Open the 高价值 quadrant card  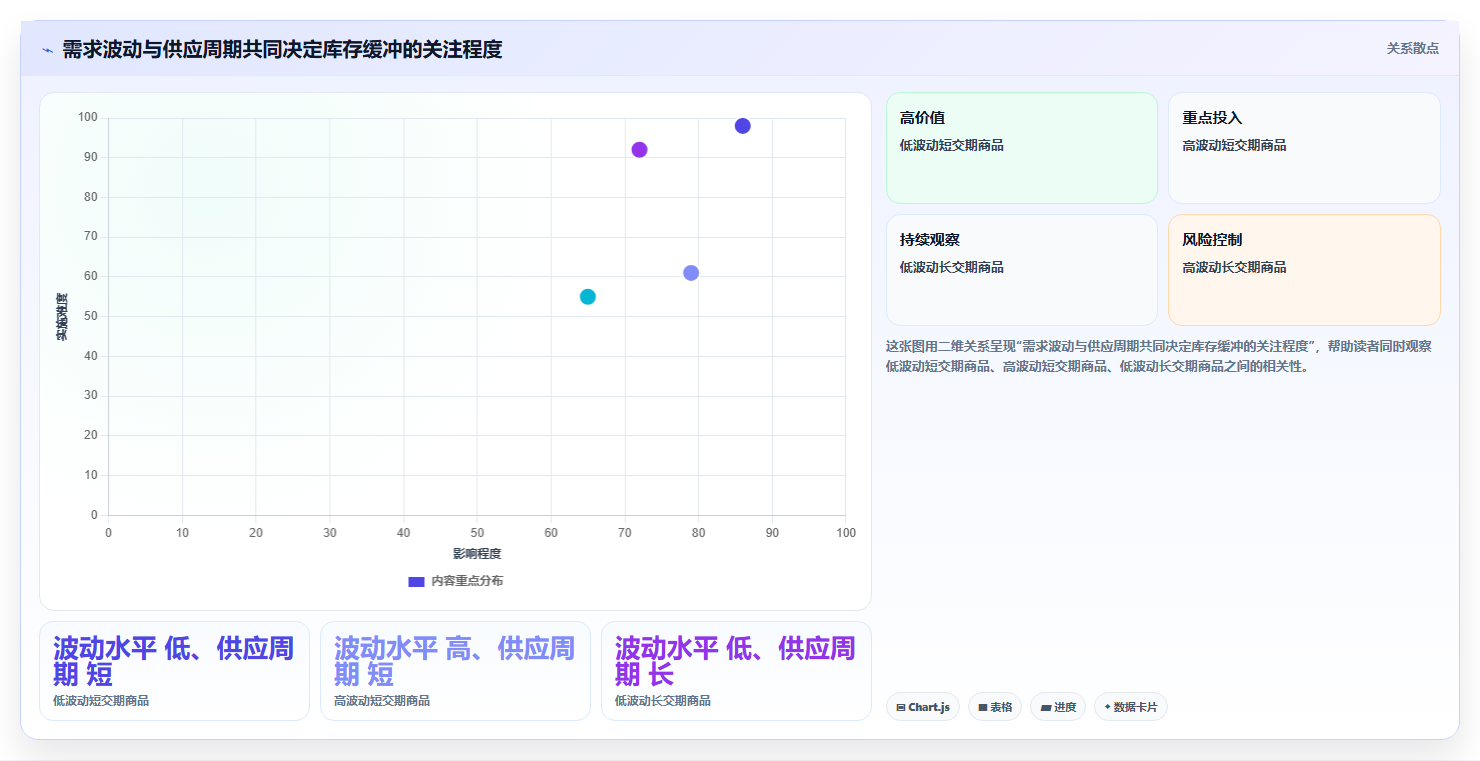click(x=1021, y=148)
